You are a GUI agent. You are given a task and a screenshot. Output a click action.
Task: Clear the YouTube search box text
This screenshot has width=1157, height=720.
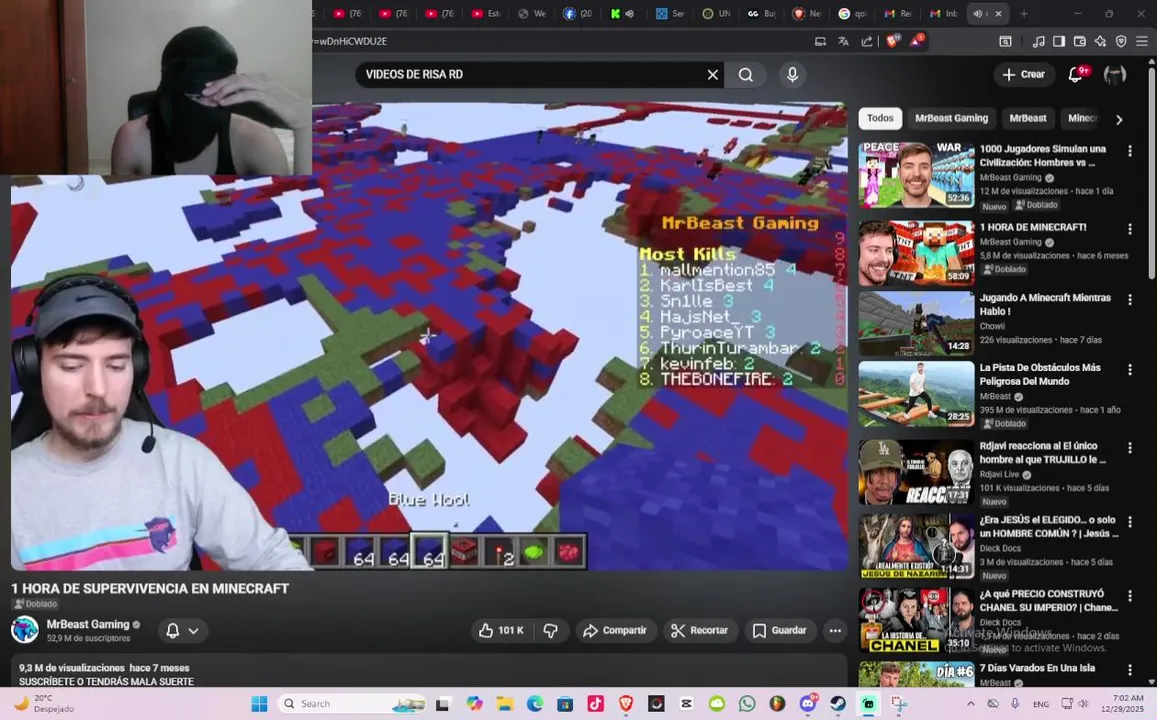coord(713,75)
